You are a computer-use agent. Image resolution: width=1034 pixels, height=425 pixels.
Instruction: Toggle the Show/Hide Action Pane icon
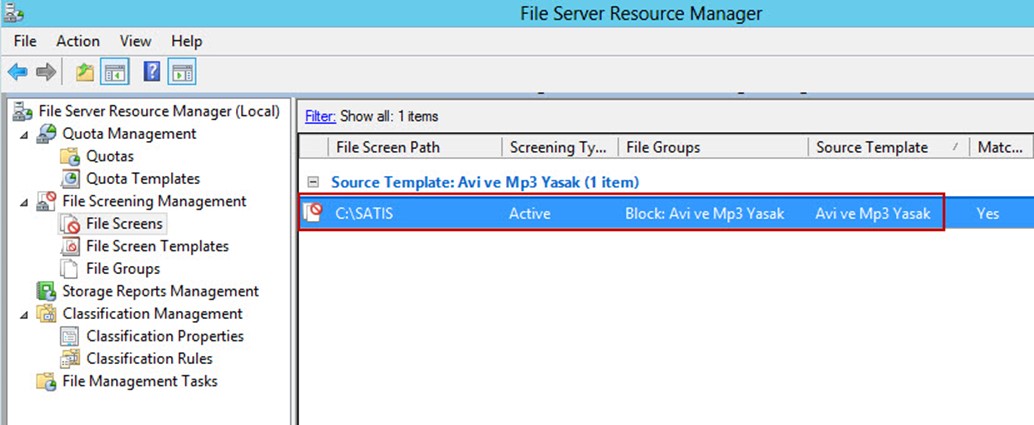pos(181,72)
